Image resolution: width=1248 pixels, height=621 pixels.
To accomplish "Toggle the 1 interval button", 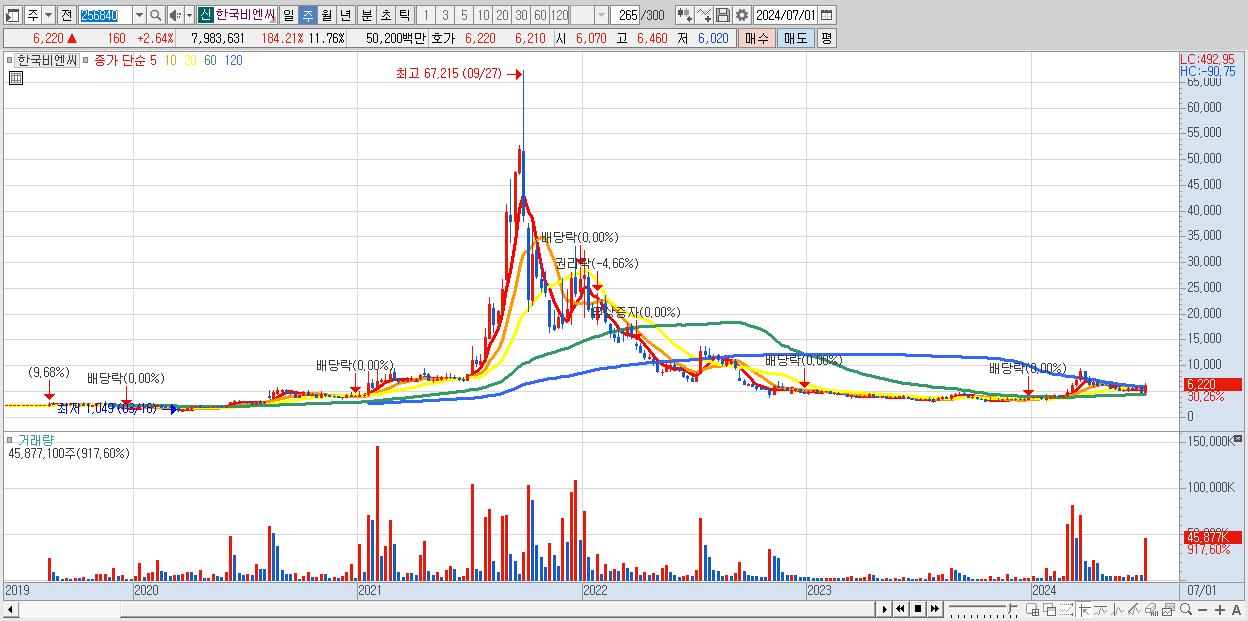I will pyautogui.click(x=425, y=15).
